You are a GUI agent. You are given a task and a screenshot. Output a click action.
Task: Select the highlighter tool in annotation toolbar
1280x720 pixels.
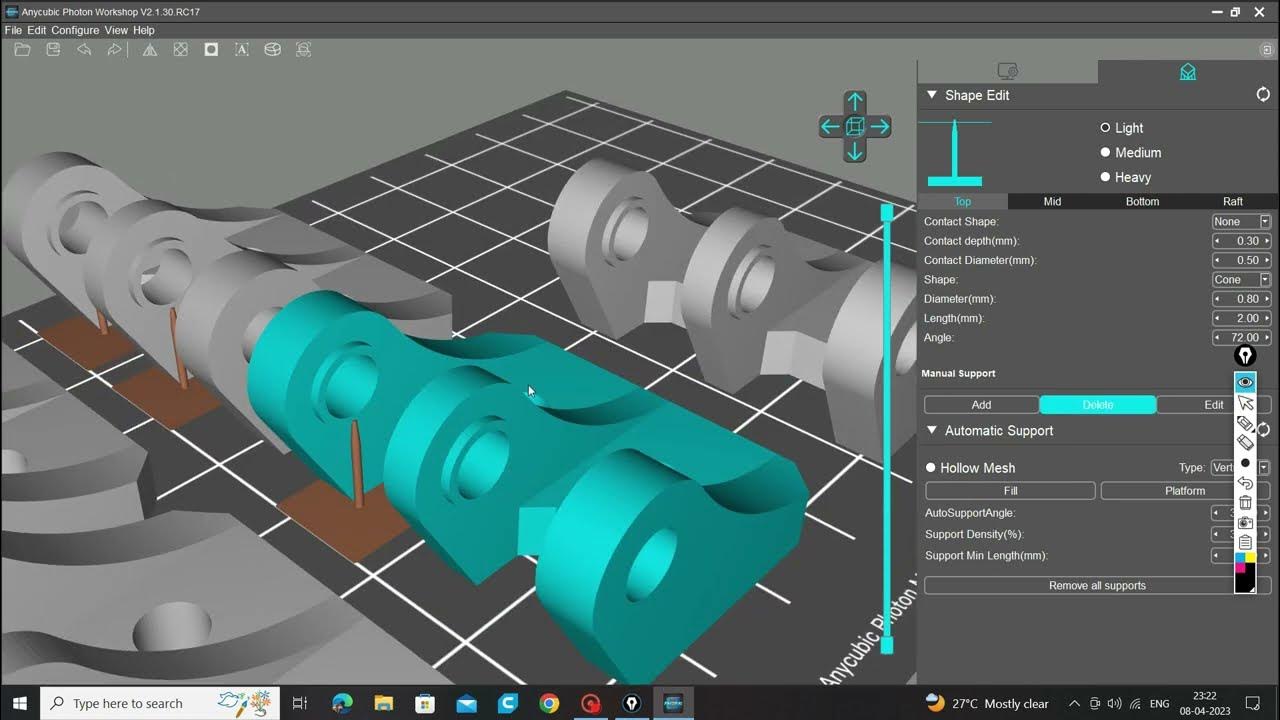[x=1245, y=423]
